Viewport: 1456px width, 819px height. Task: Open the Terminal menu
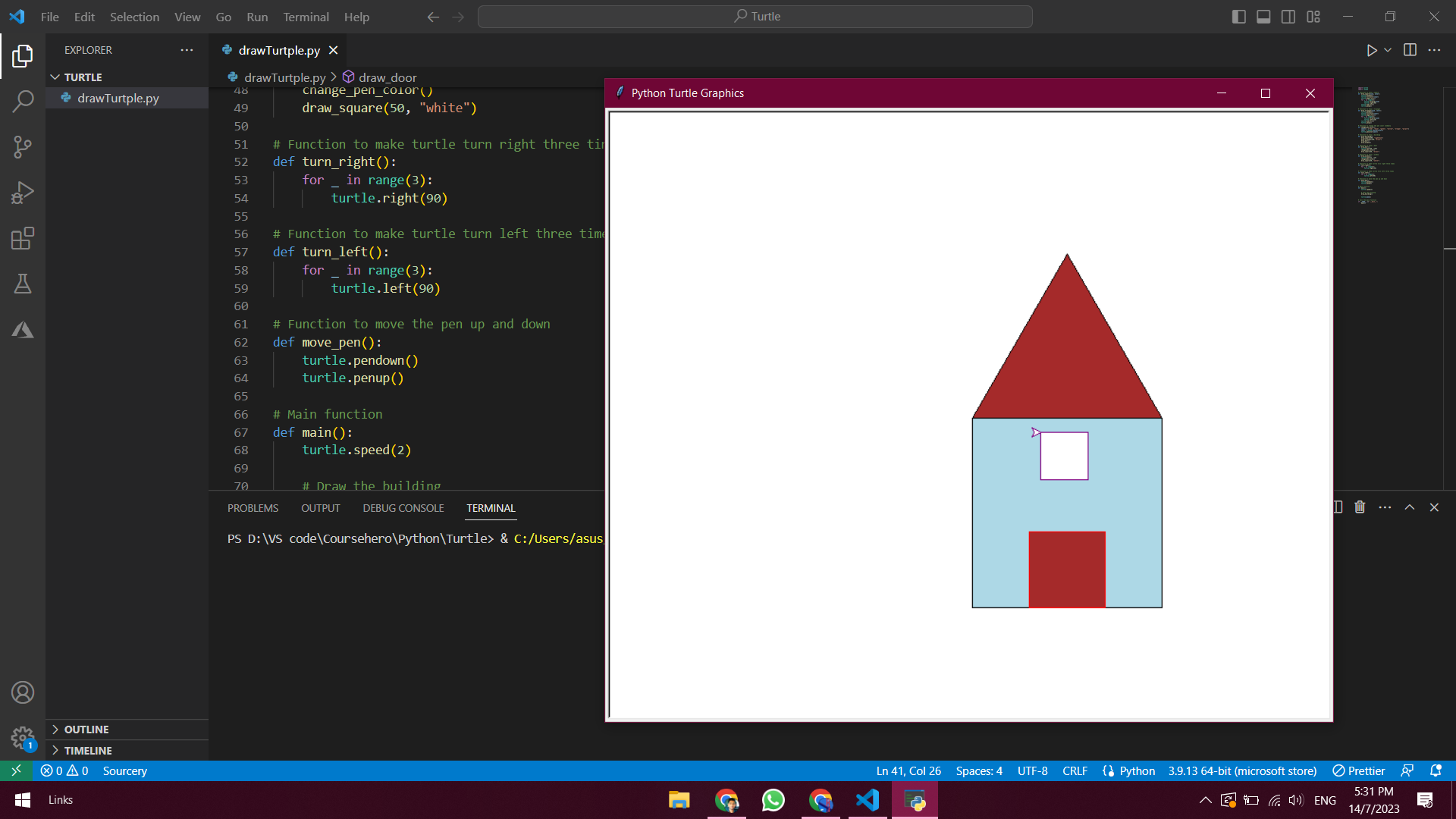point(306,16)
